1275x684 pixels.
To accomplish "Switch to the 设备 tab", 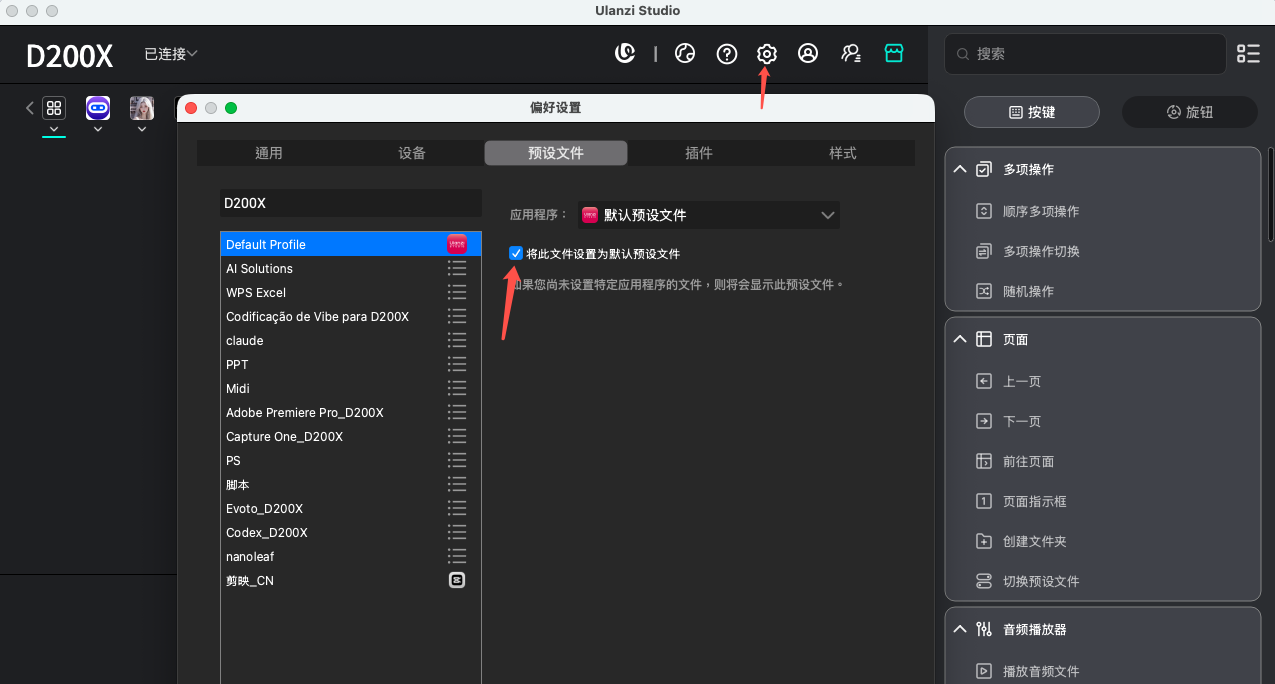I will coord(412,153).
